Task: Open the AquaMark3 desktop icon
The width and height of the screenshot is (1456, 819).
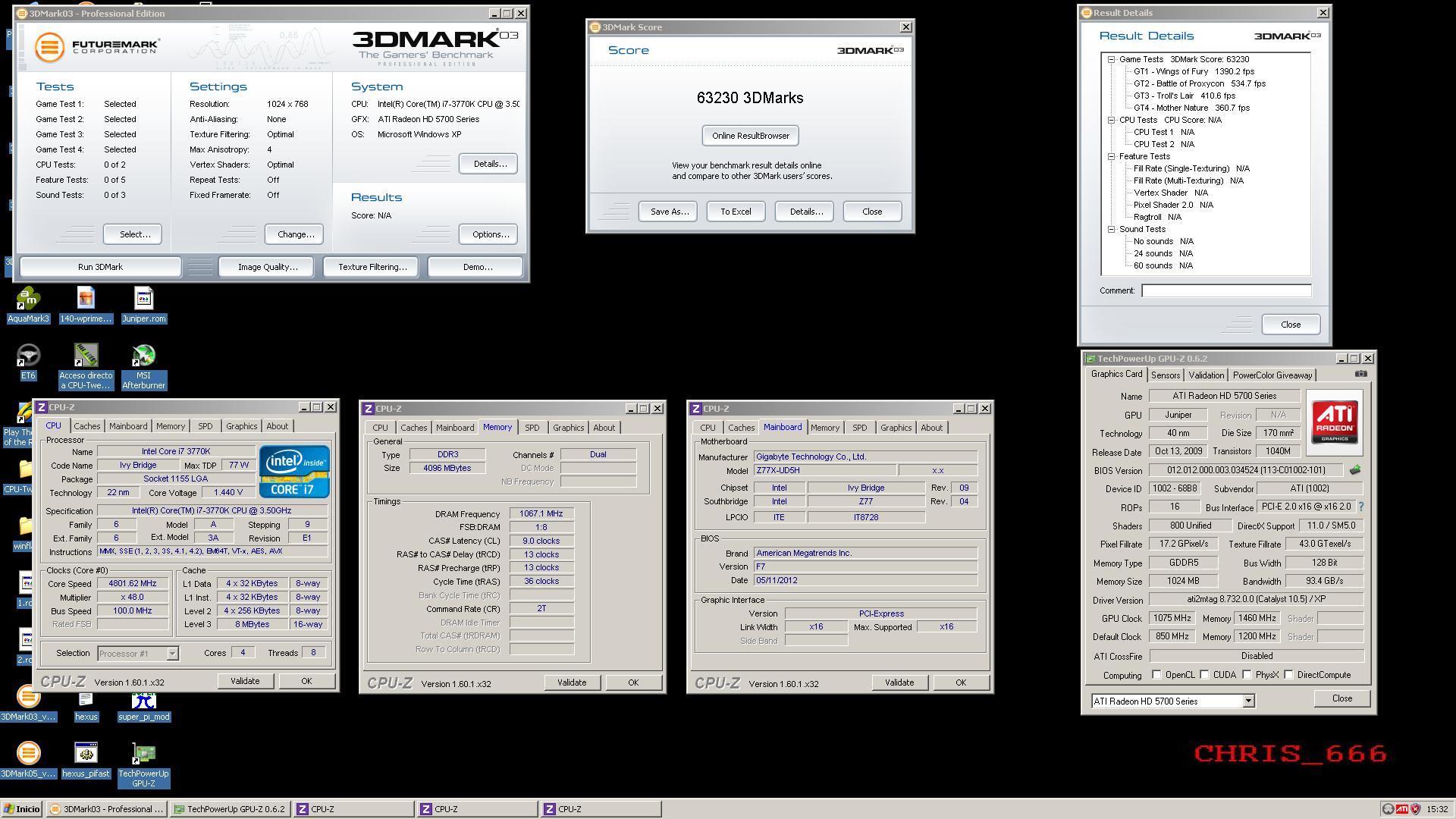Action: pos(28,304)
